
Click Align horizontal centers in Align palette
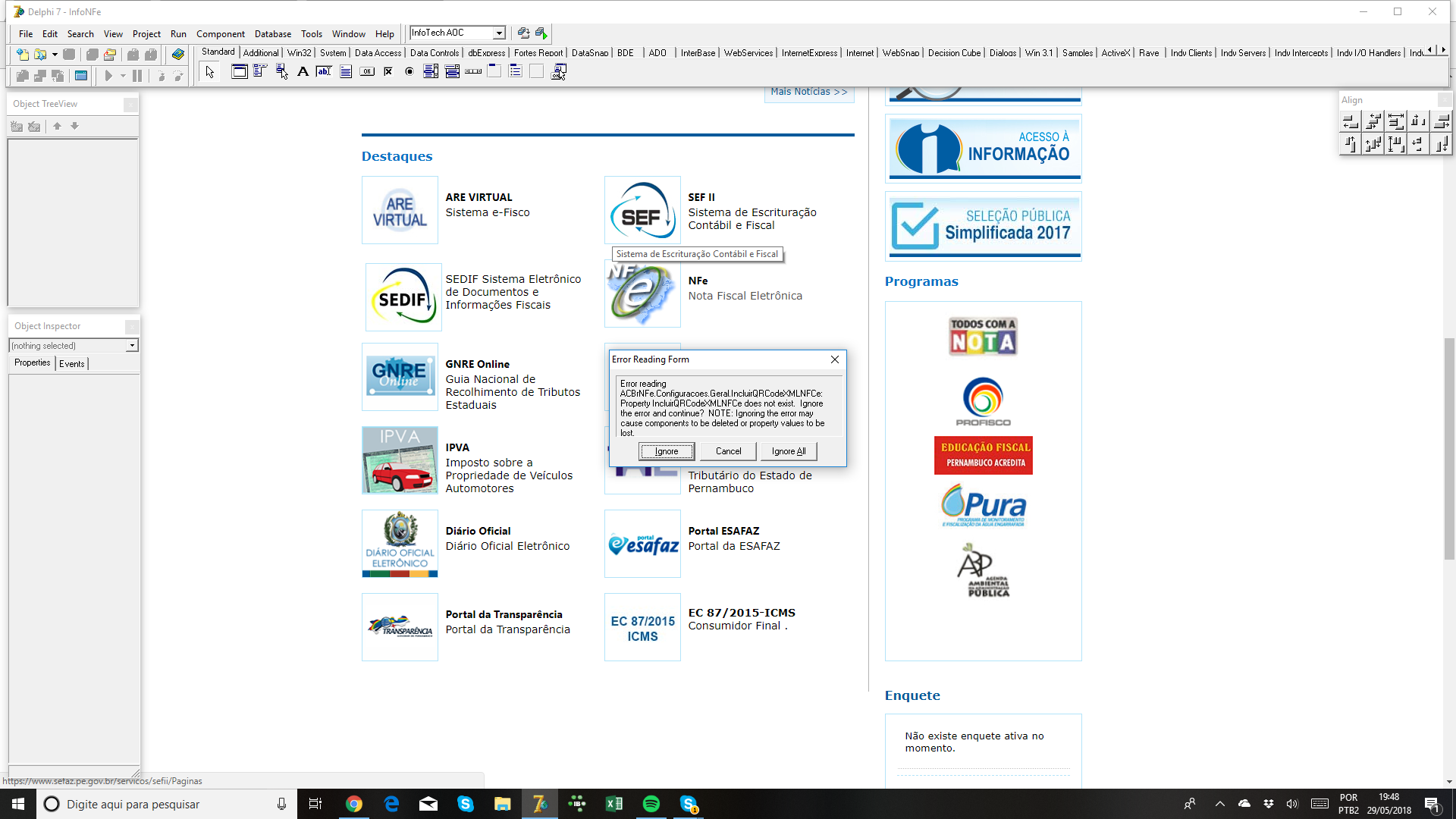[x=1373, y=121]
